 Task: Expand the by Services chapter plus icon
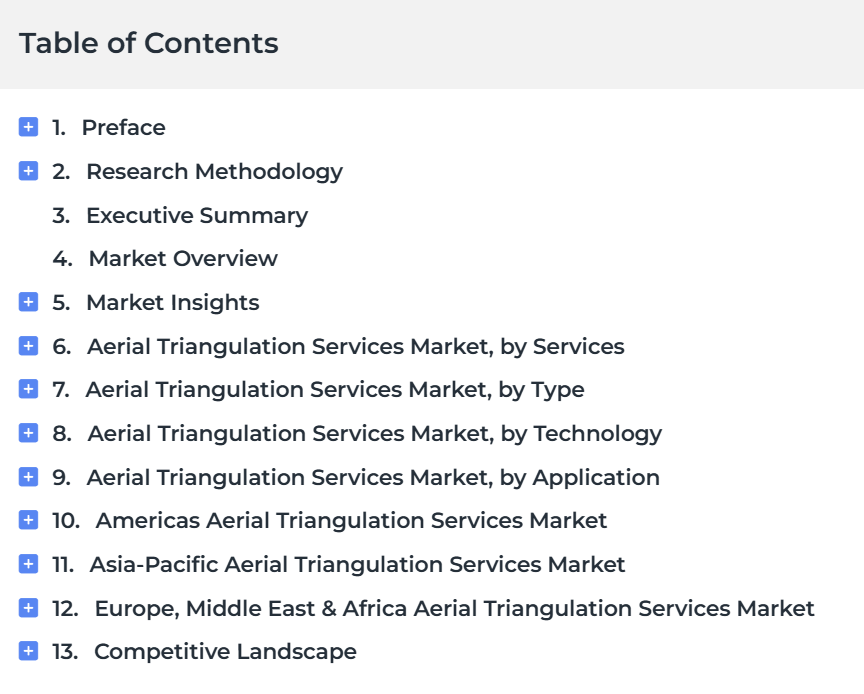(28, 346)
